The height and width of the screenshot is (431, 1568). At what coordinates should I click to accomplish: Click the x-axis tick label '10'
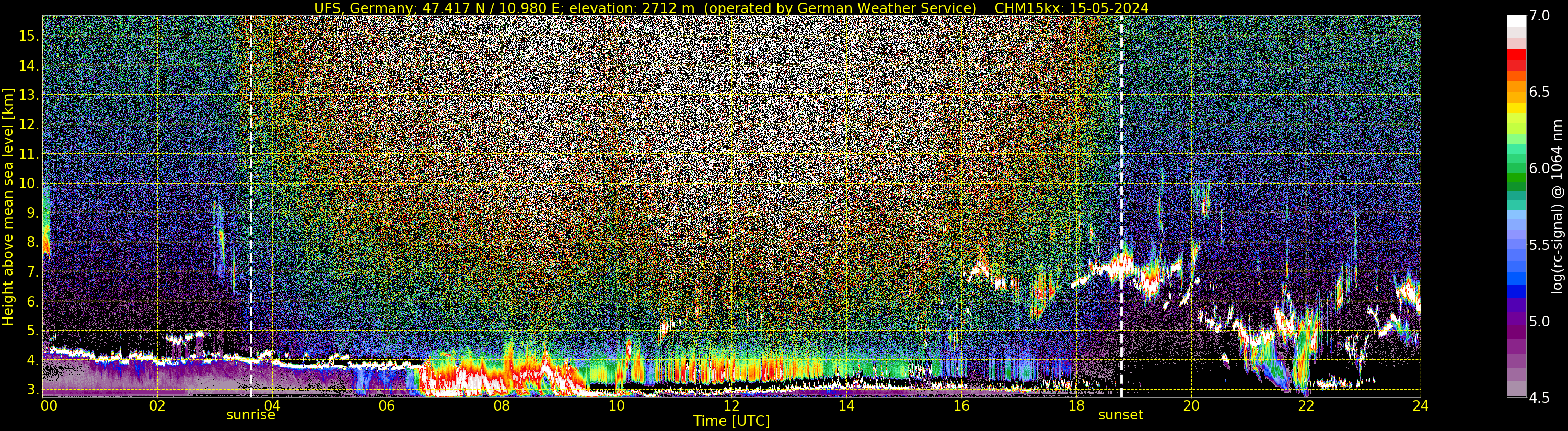617,406
